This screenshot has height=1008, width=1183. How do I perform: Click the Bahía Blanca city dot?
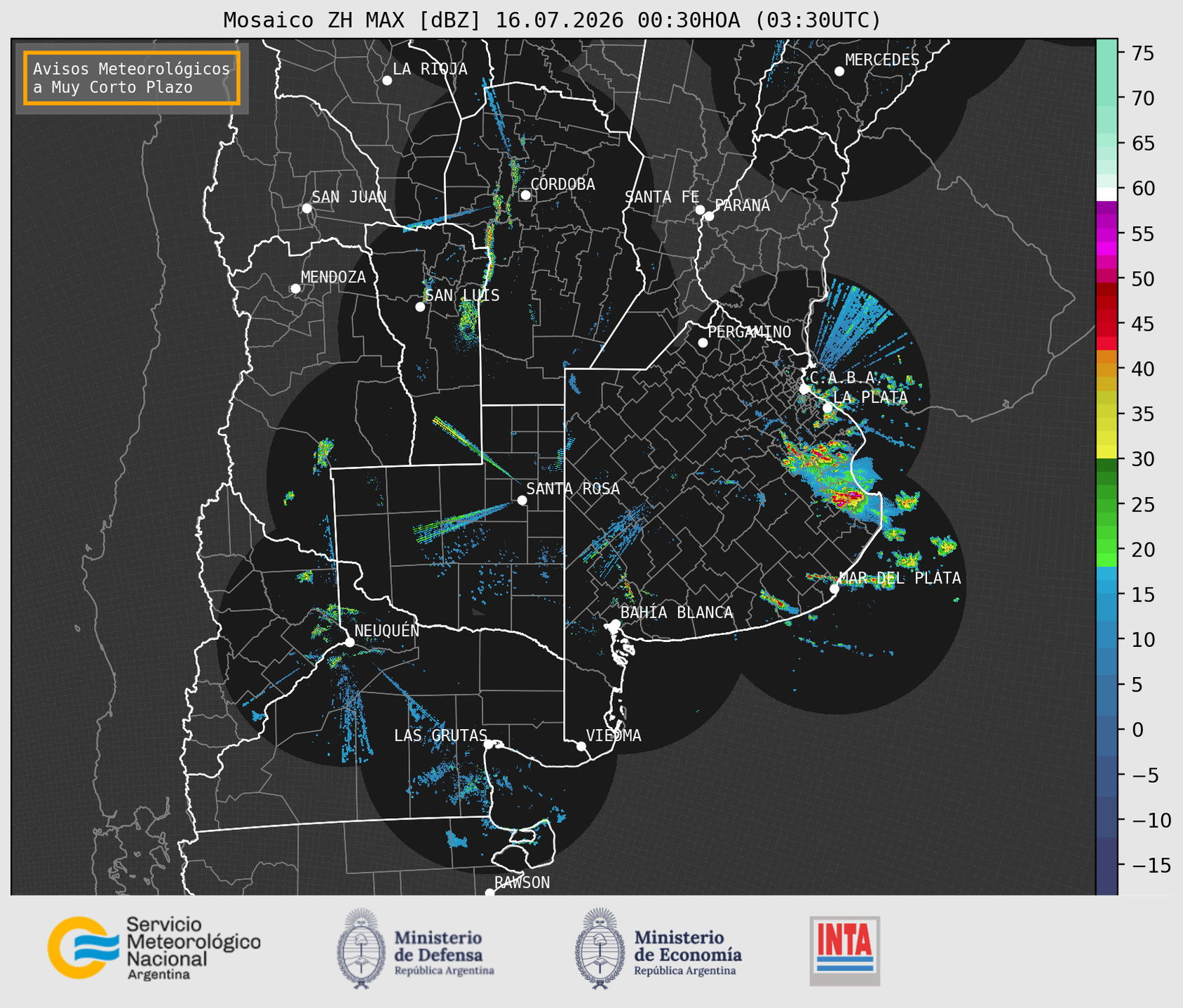click(x=615, y=624)
